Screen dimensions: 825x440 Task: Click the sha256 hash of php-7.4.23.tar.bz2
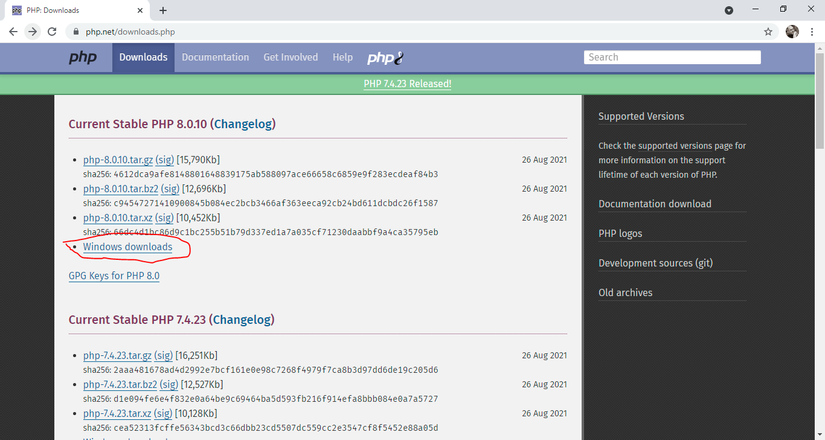[x=276, y=399]
